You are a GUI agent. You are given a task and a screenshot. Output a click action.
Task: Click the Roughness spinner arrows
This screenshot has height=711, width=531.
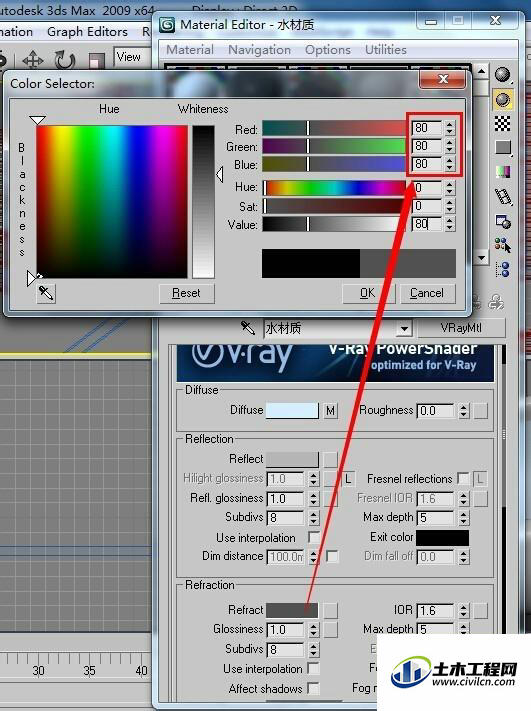463,411
